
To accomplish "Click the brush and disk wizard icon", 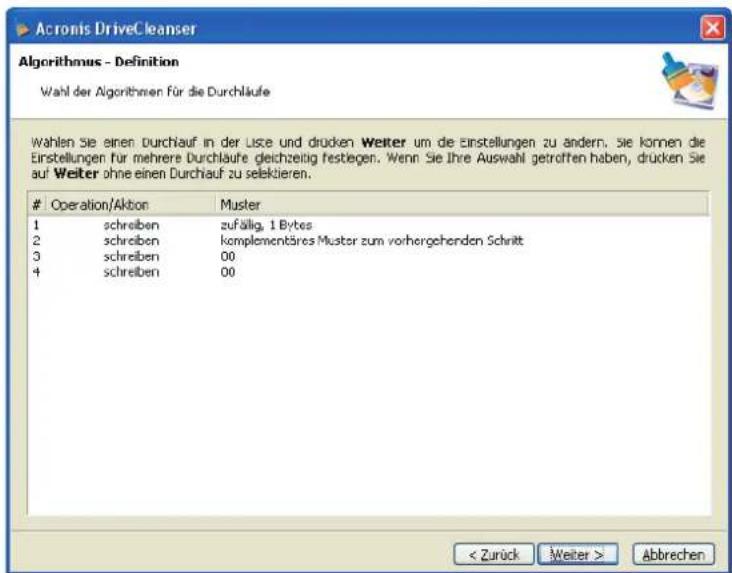I will [690, 81].
